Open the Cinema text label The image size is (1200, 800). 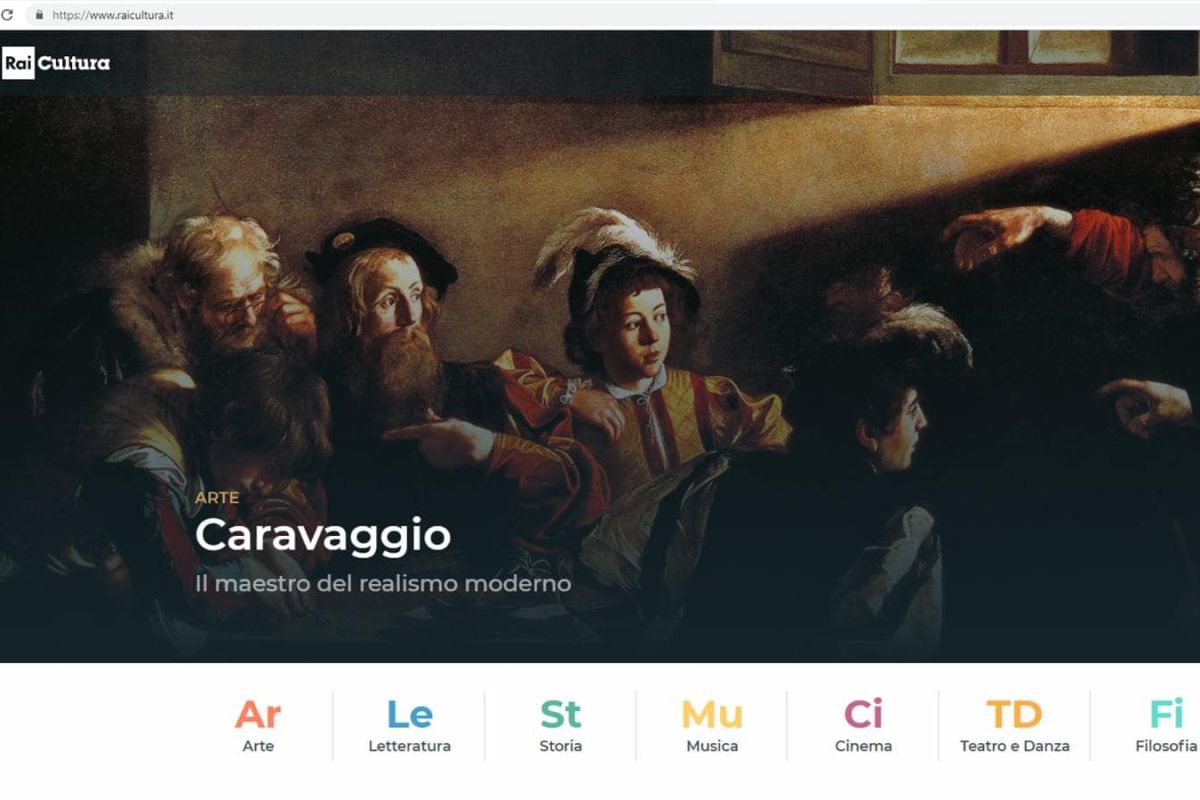pyautogui.click(x=863, y=746)
